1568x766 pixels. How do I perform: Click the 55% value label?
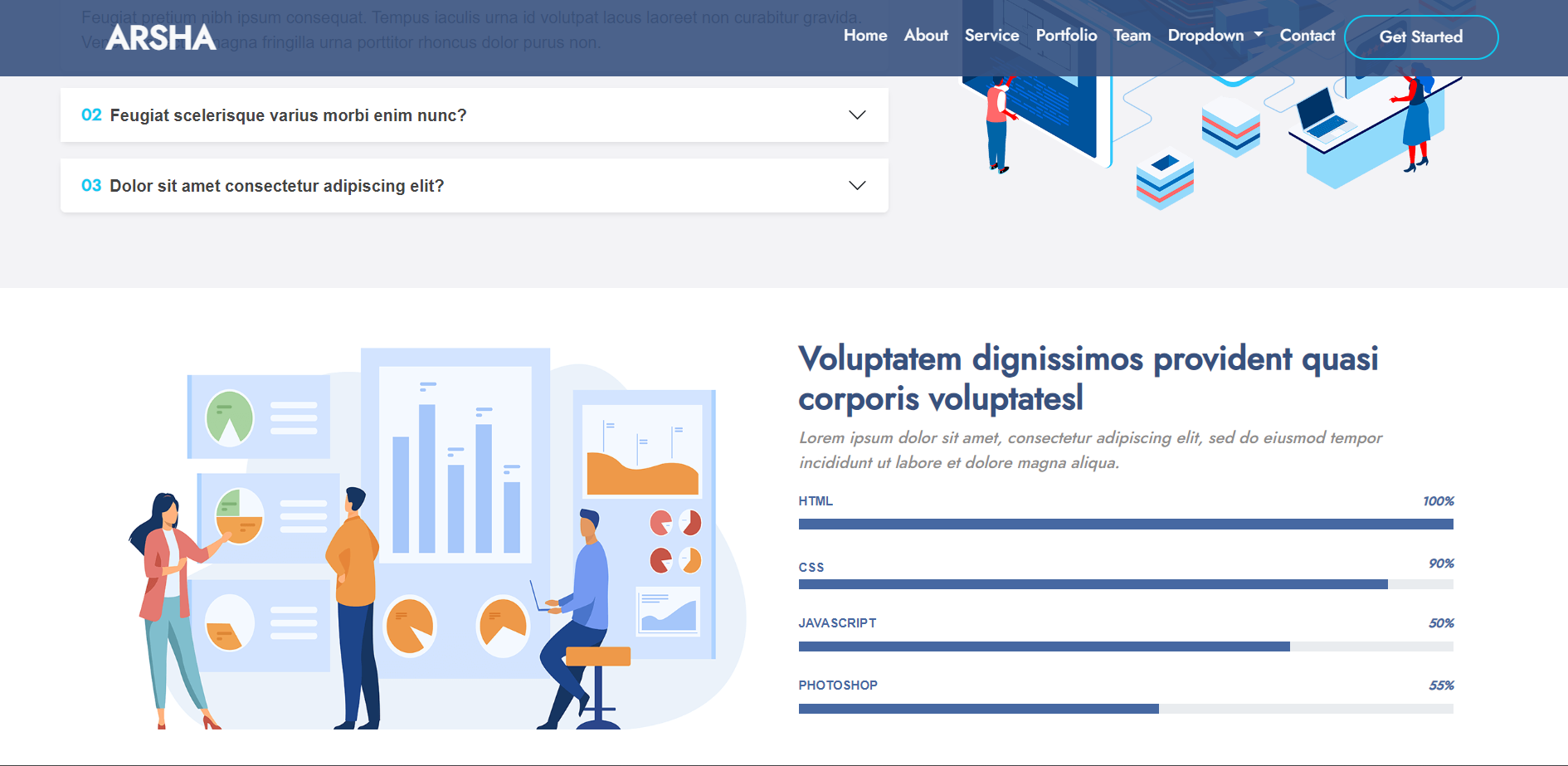pos(1441,685)
